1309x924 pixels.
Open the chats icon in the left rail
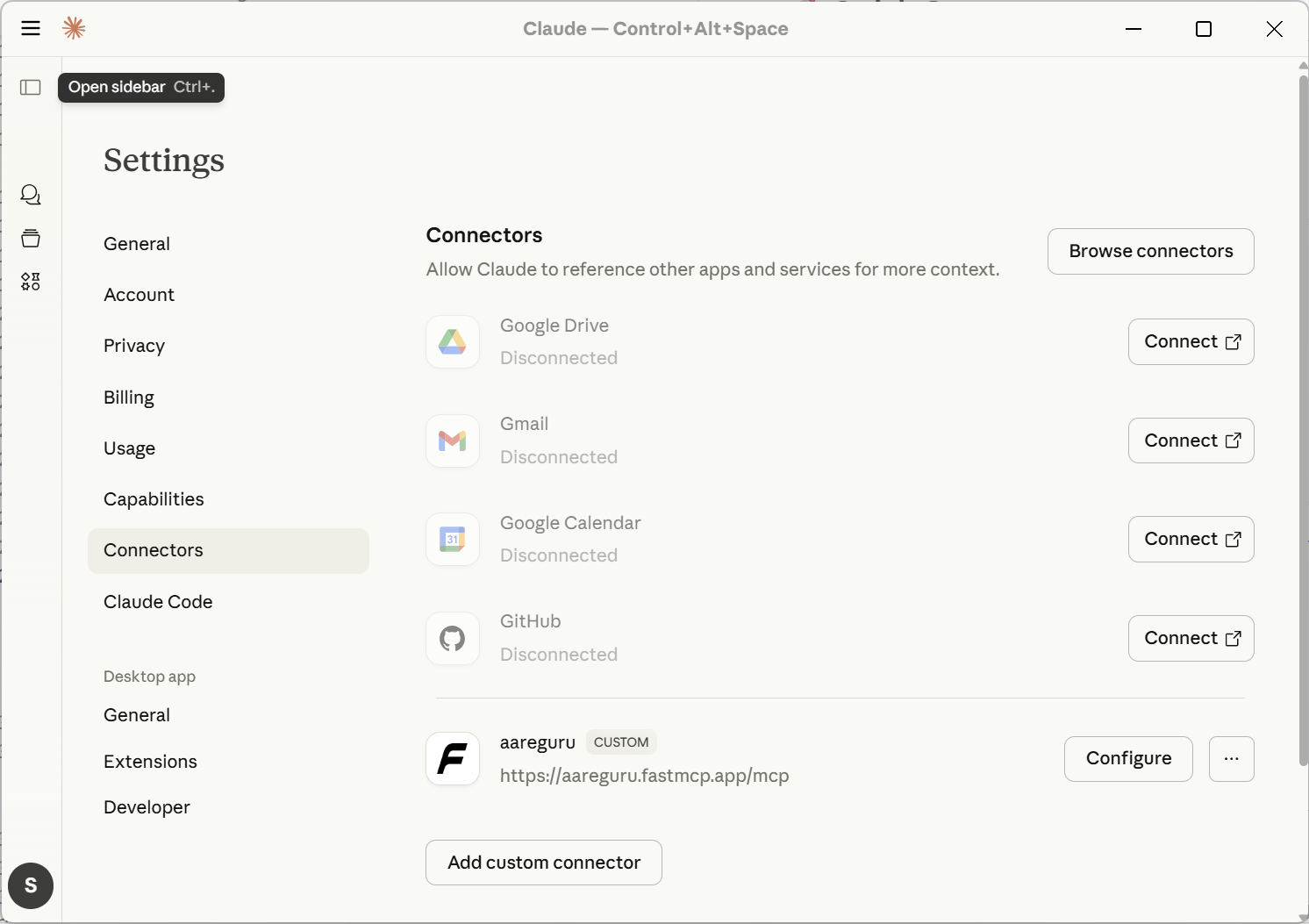[x=31, y=195]
